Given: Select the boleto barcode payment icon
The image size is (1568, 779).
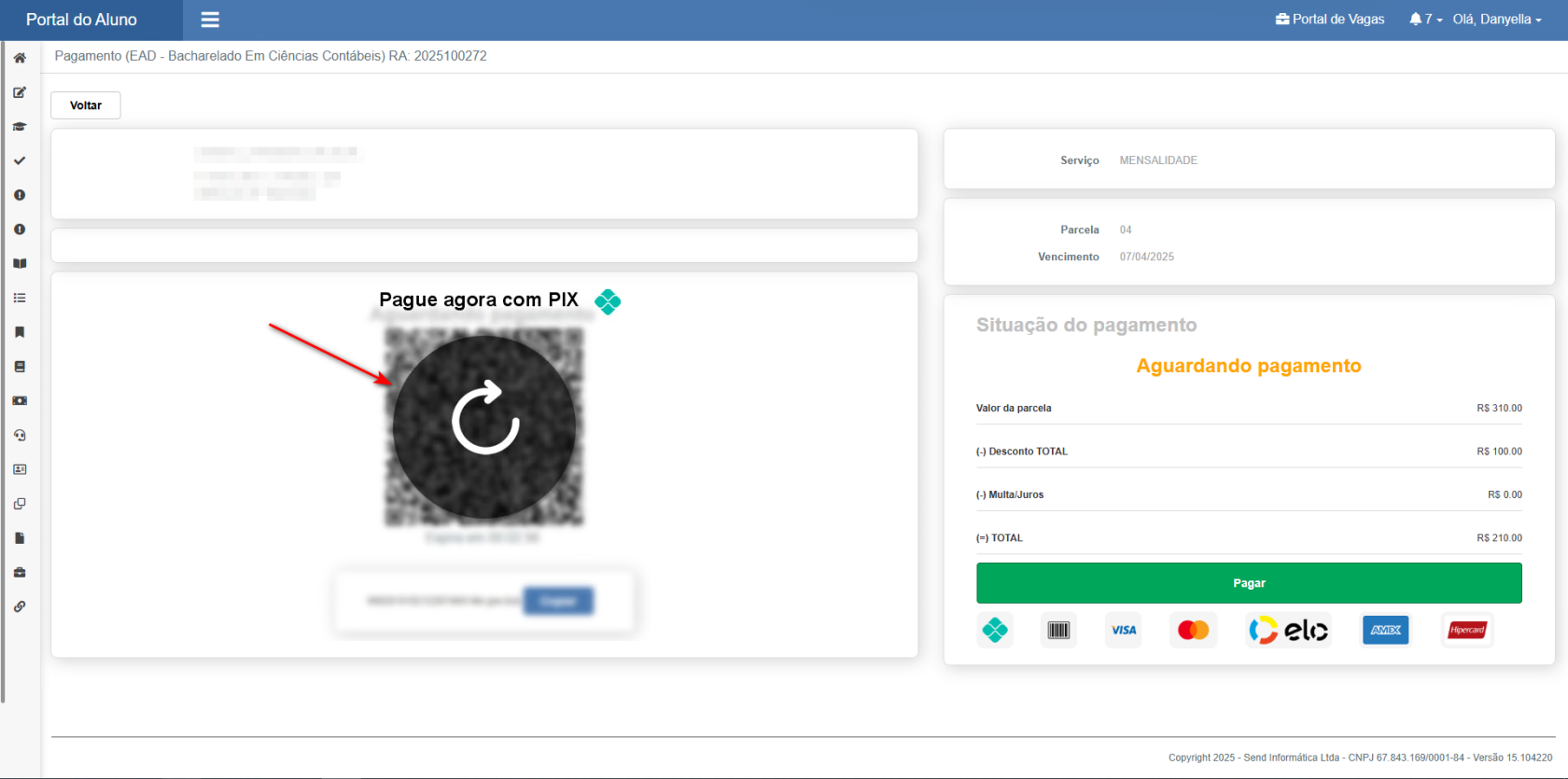Looking at the screenshot, I should pos(1058,631).
